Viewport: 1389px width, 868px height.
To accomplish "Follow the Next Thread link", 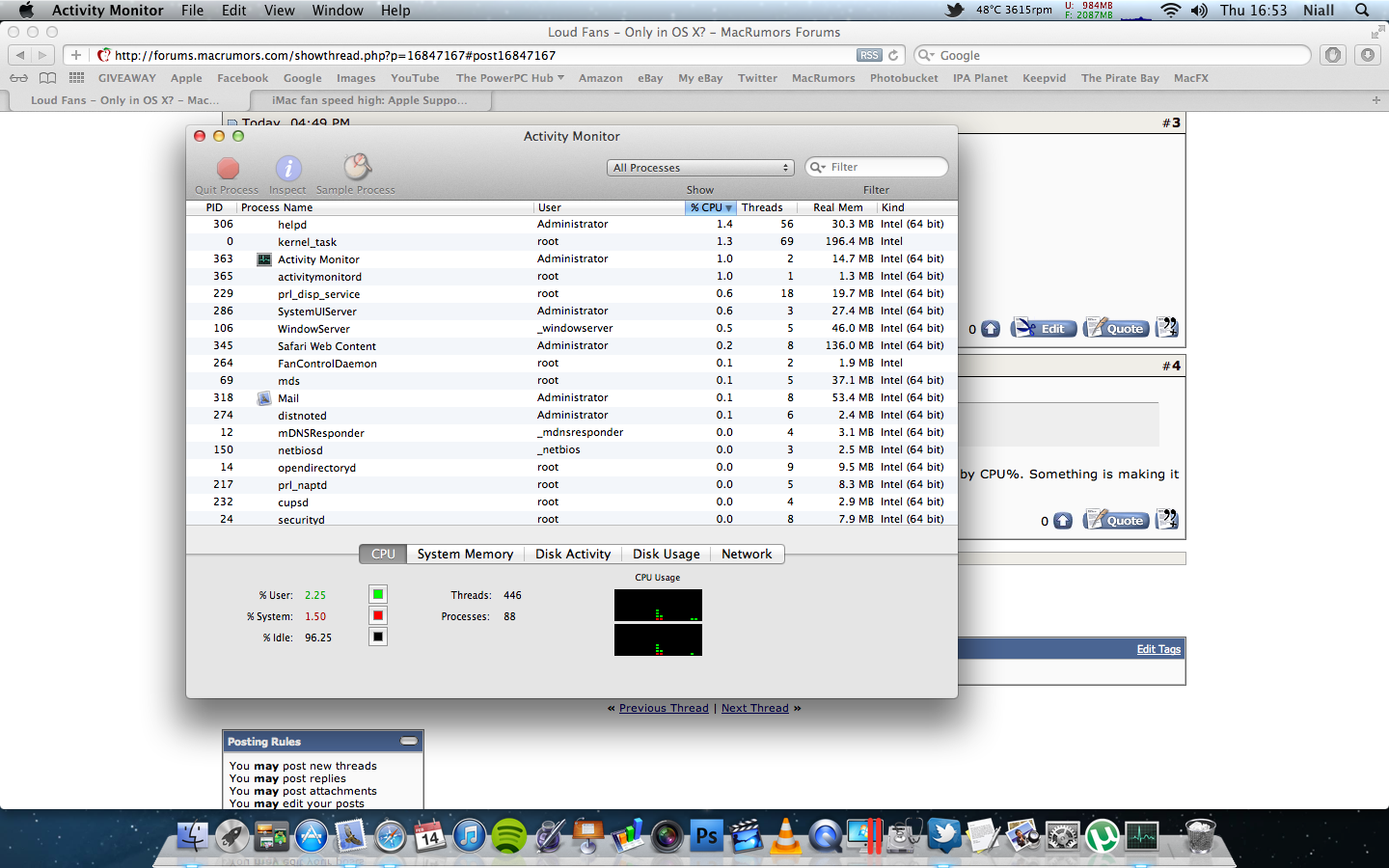I will click(x=755, y=708).
